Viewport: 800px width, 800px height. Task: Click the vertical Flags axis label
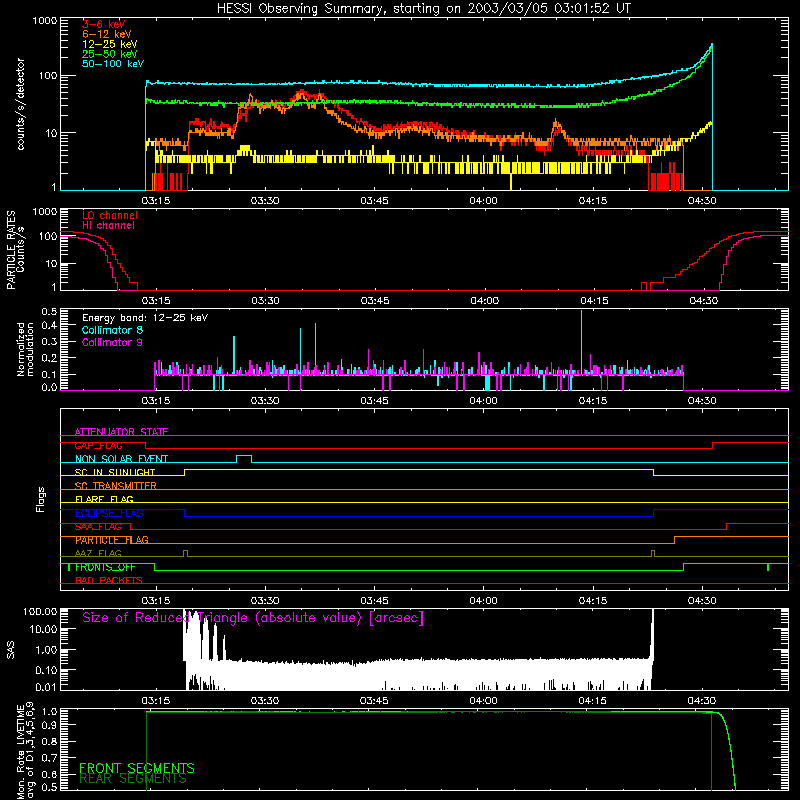pos(40,499)
